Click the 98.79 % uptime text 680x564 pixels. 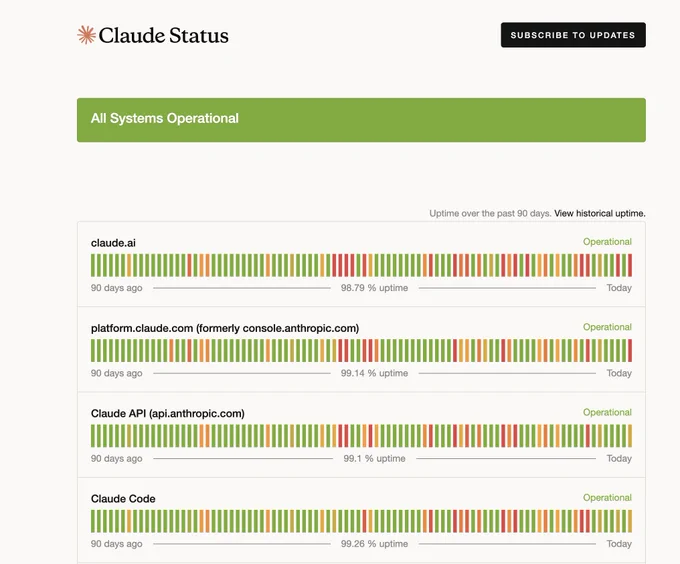(x=374, y=288)
